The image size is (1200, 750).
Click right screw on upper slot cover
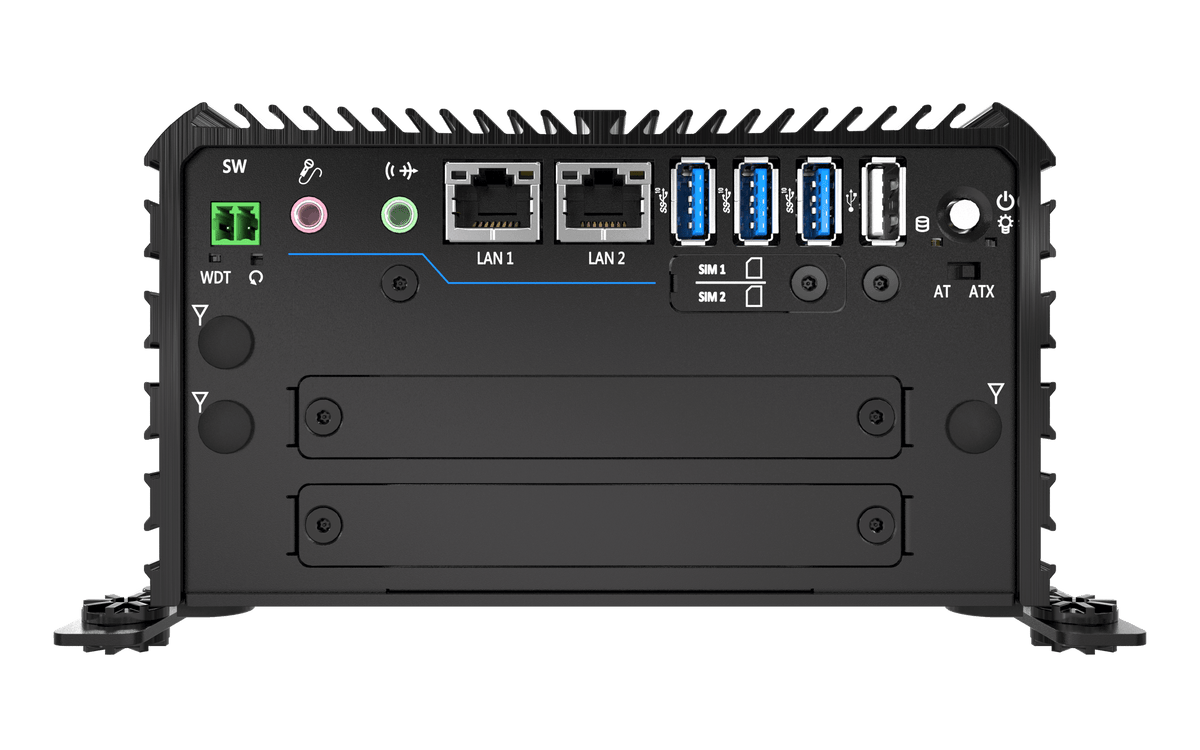[x=877, y=415]
